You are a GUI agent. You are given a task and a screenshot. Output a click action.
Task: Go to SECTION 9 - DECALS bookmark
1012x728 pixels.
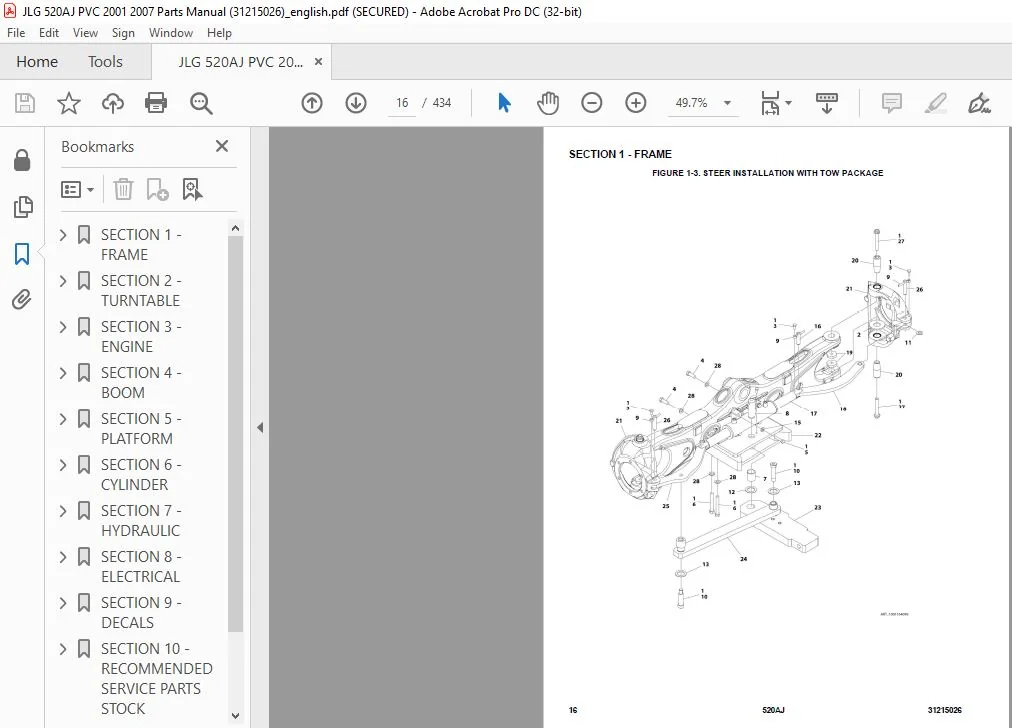tap(141, 612)
